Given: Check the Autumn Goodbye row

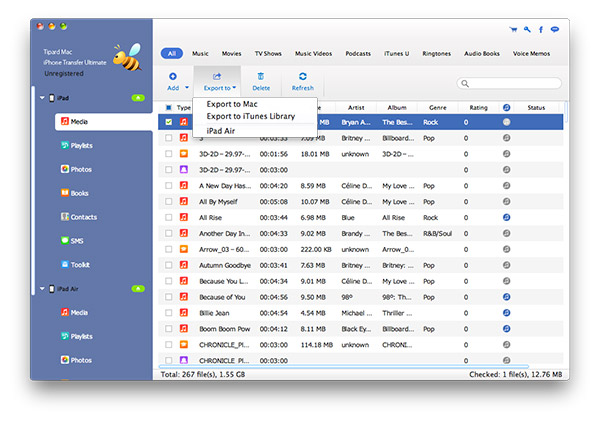Looking at the screenshot, I should tap(168, 265).
